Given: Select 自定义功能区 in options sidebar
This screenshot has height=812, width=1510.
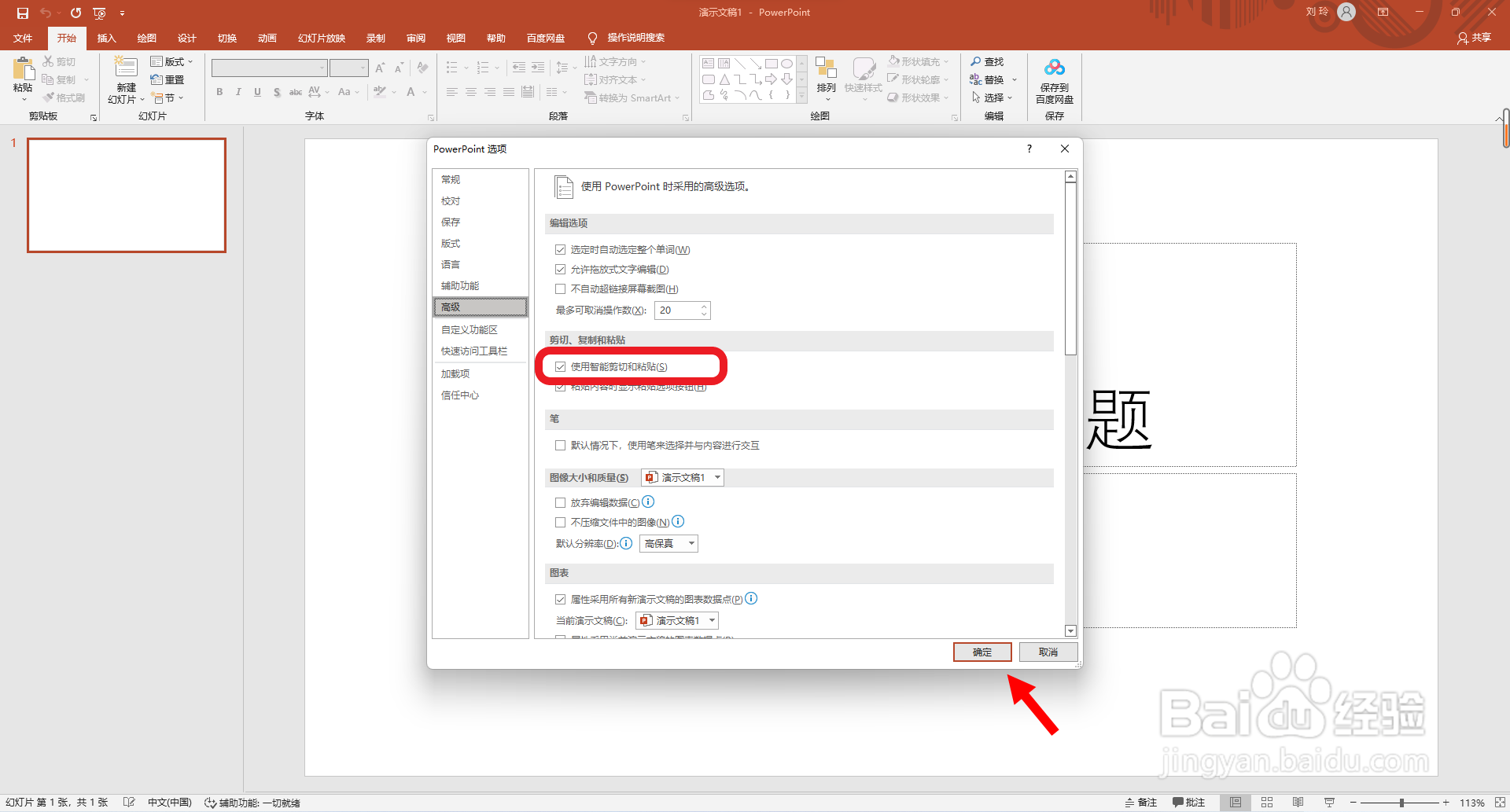Looking at the screenshot, I should (x=480, y=329).
